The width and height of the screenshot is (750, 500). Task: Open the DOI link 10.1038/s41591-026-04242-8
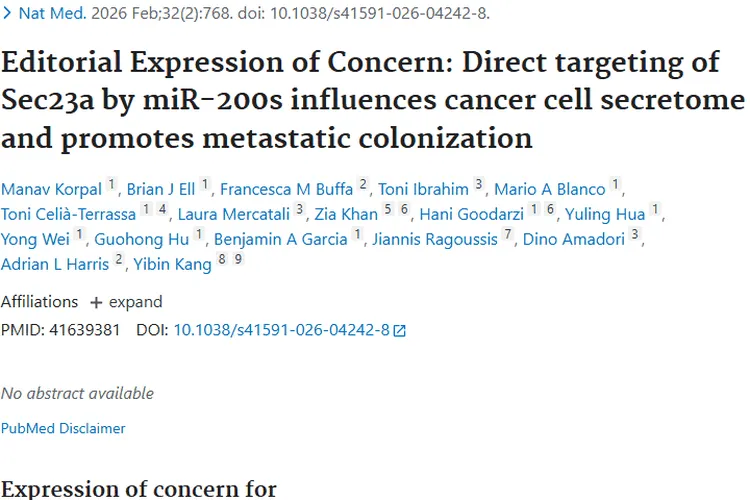[281, 329]
